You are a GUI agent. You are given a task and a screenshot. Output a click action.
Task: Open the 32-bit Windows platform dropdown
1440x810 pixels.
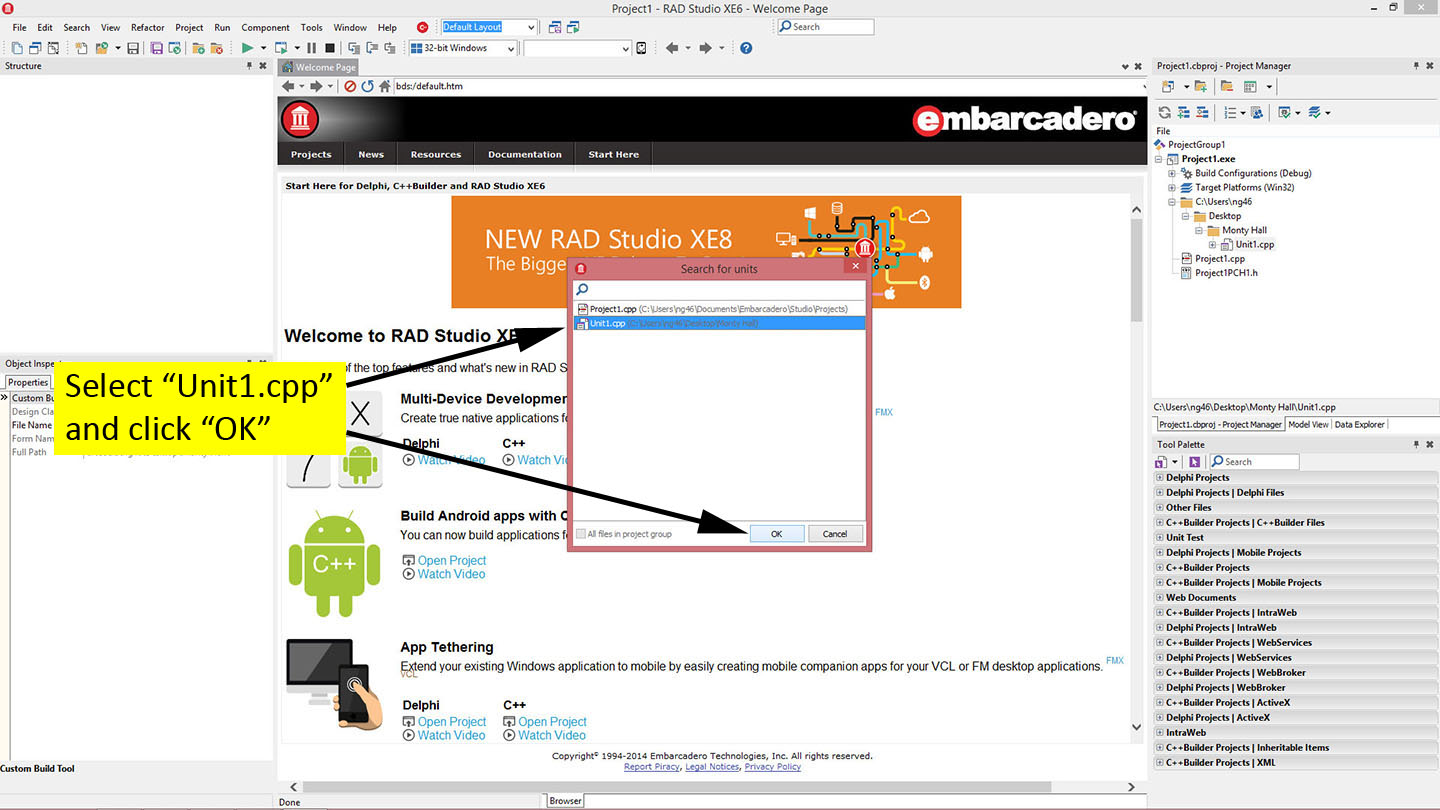click(x=510, y=48)
